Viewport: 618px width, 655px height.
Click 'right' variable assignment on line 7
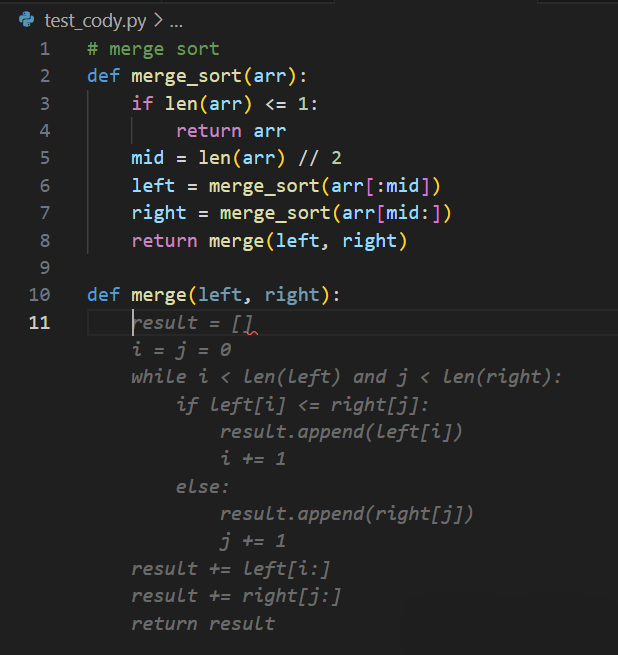159,213
